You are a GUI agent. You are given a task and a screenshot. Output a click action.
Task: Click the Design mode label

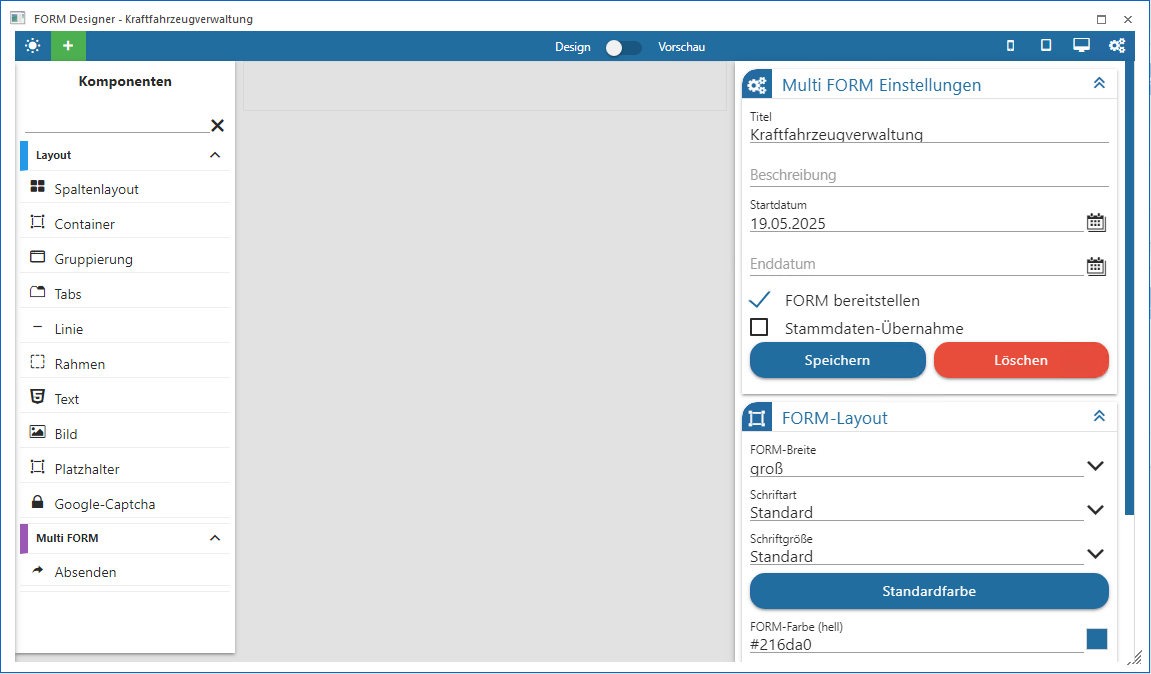coord(573,47)
